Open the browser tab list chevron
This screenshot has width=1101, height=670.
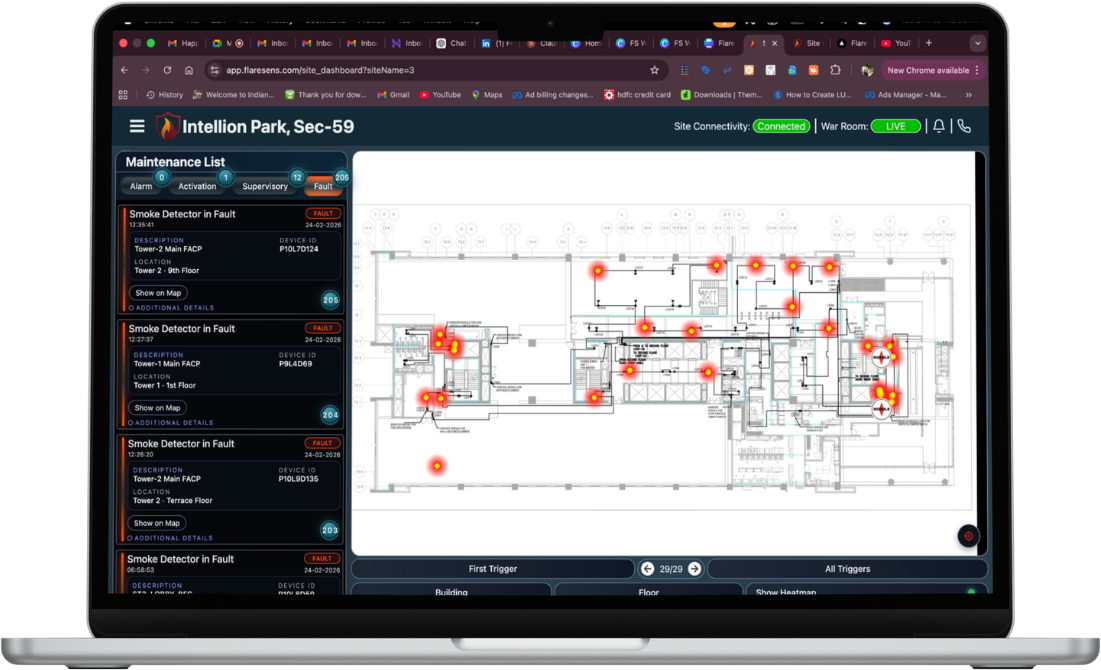(x=976, y=43)
